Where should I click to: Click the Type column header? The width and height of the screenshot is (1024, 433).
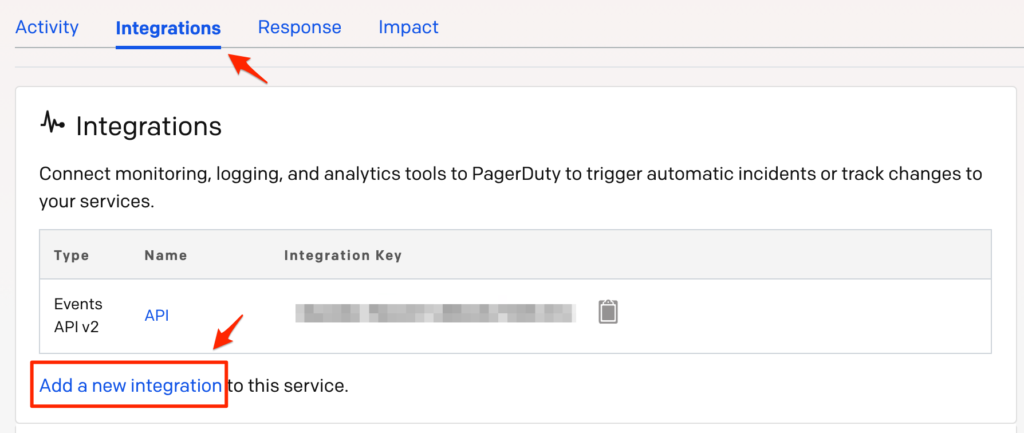coord(71,255)
